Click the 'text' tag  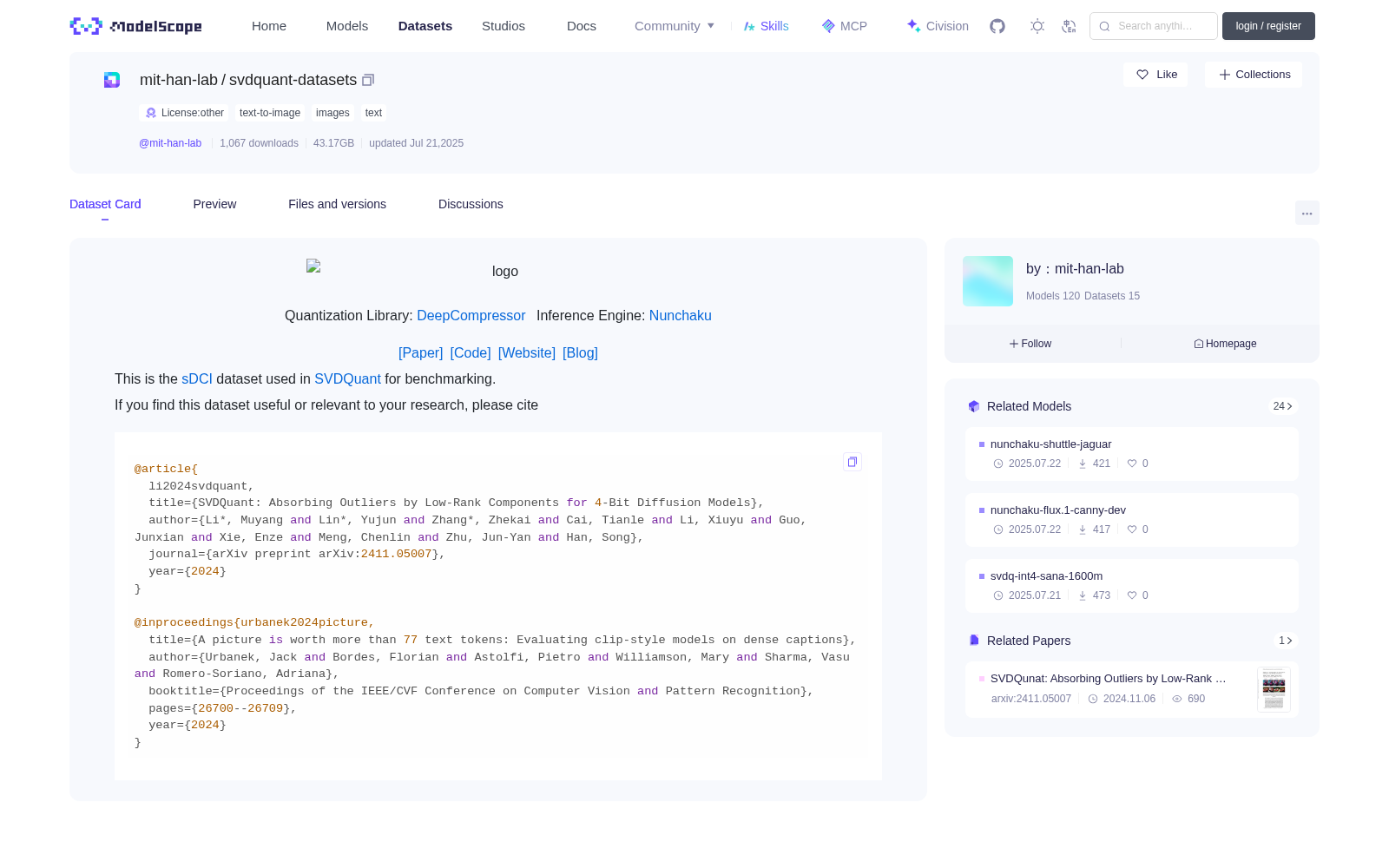tap(373, 113)
